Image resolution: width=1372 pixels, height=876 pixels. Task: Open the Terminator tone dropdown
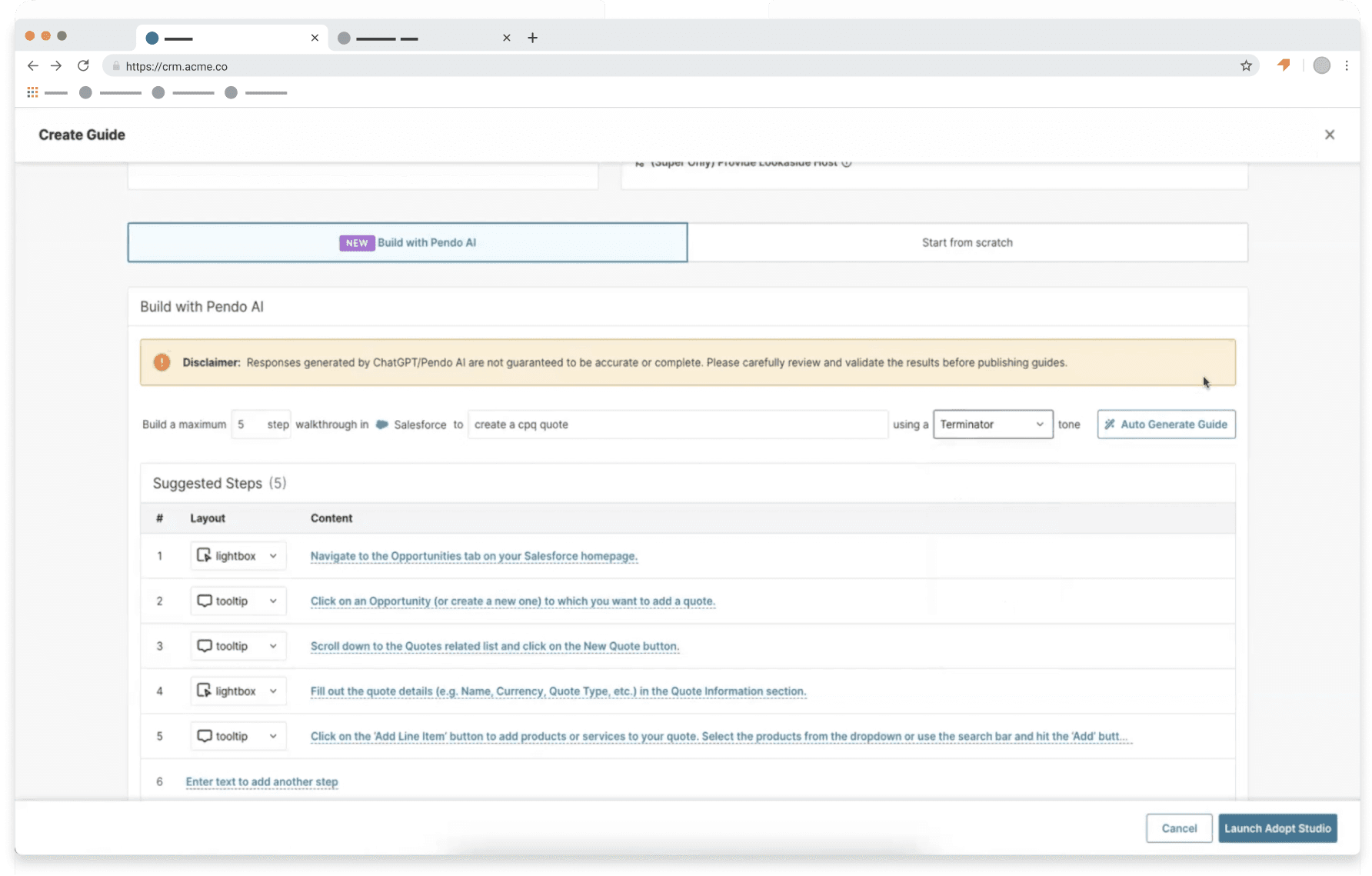coord(993,425)
